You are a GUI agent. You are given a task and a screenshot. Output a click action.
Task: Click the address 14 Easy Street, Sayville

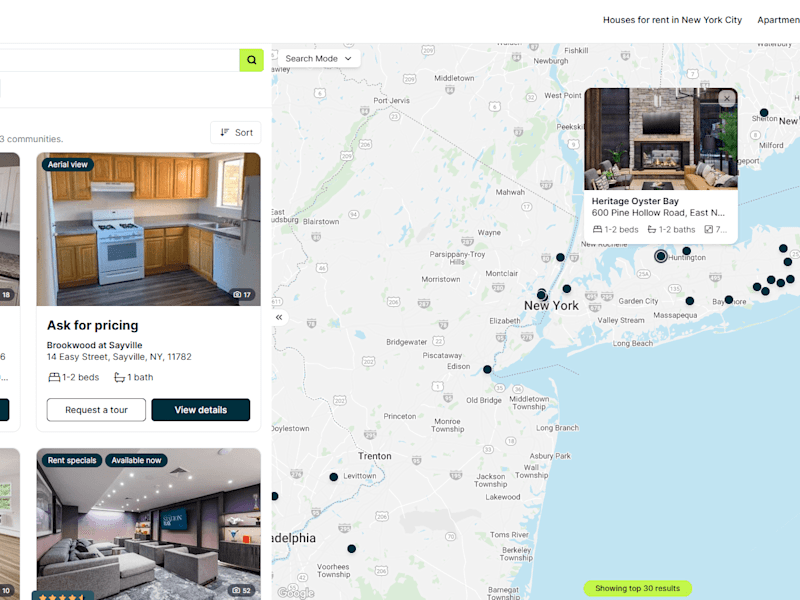pos(119,357)
